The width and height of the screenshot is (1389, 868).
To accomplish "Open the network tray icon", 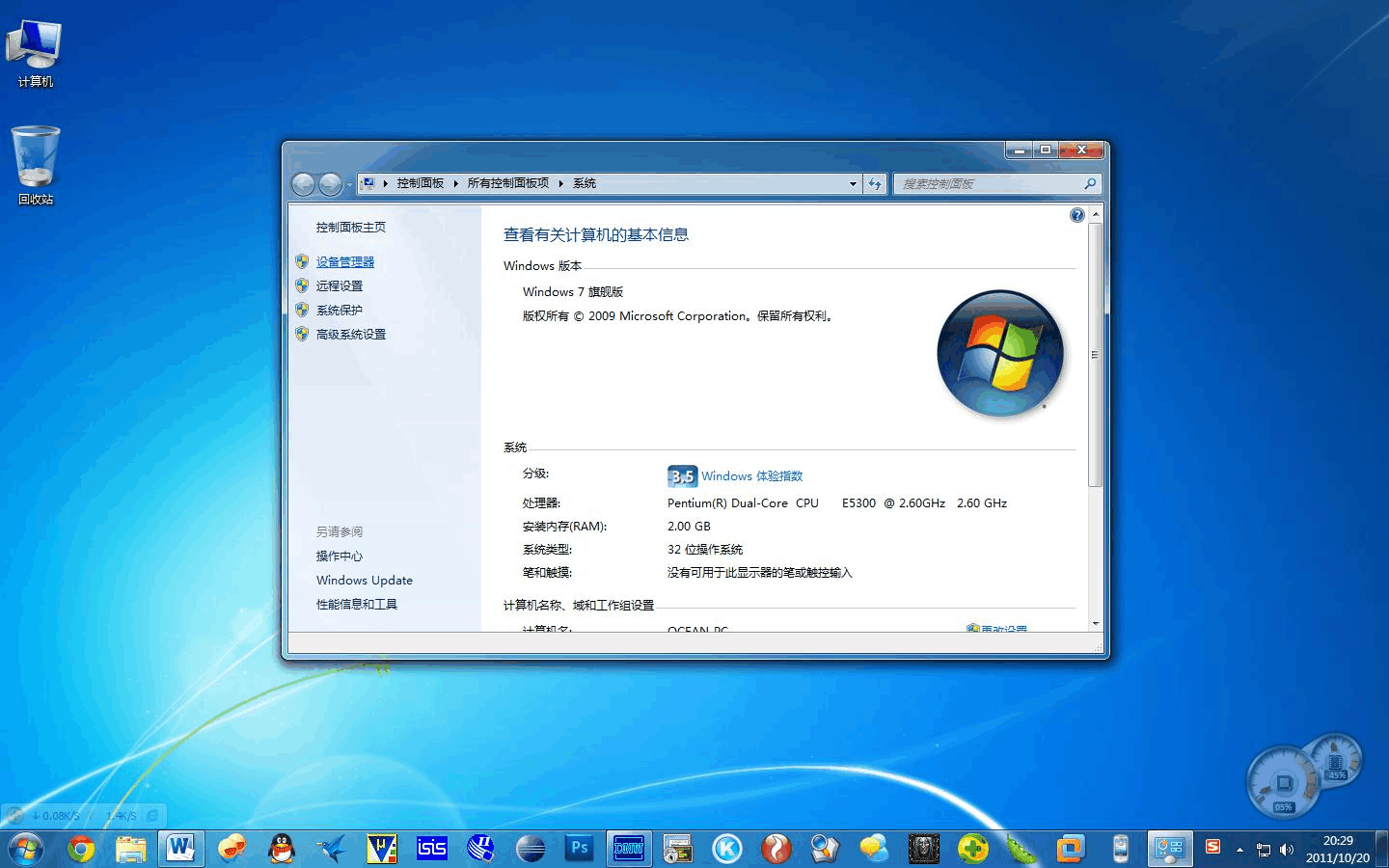I will pos(1264,850).
